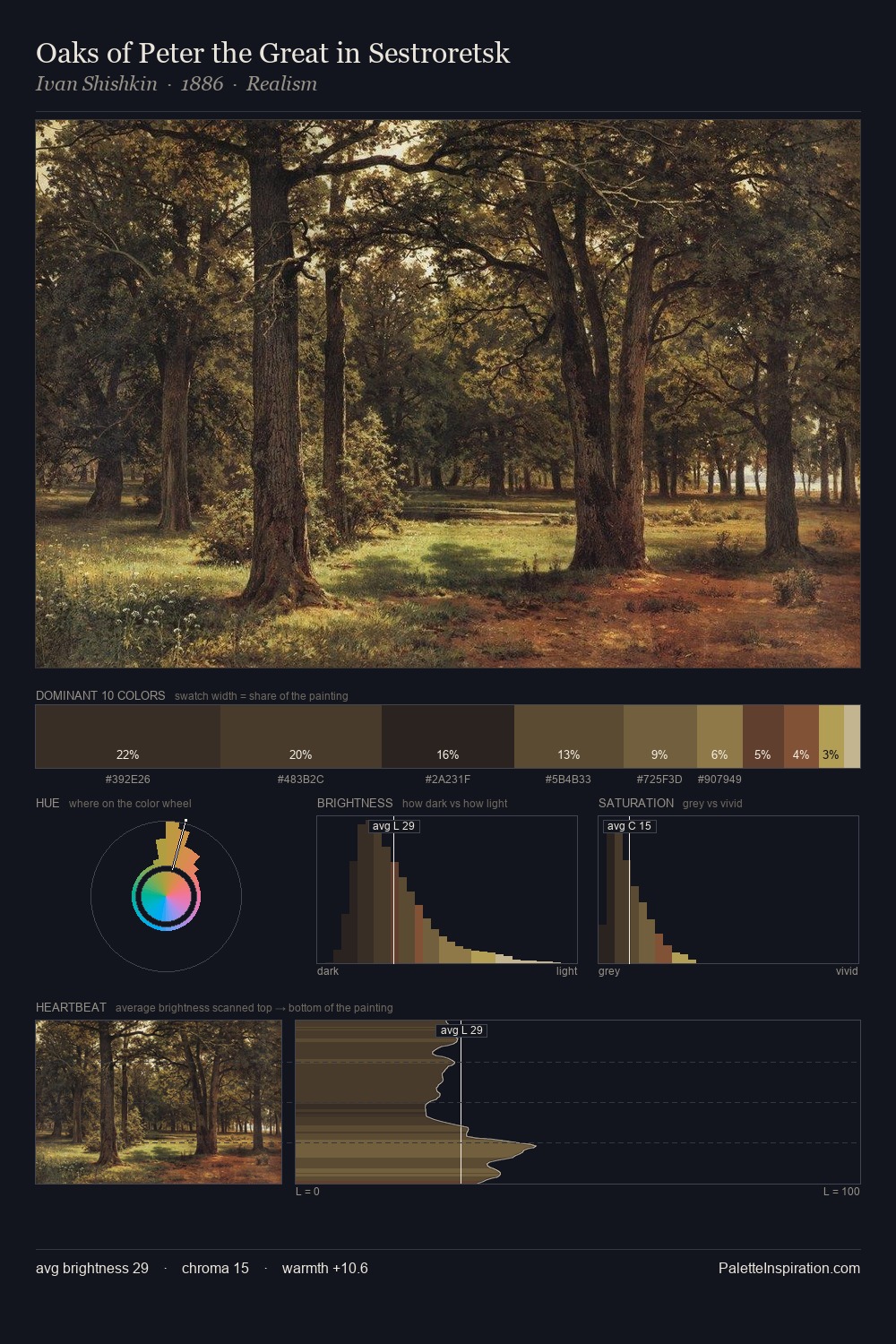Image resolution: width=896 pixels, height=1344 pixels.
Task: Click the 'dark' axis label under Brightness
Action: click(x=328, y=971)
